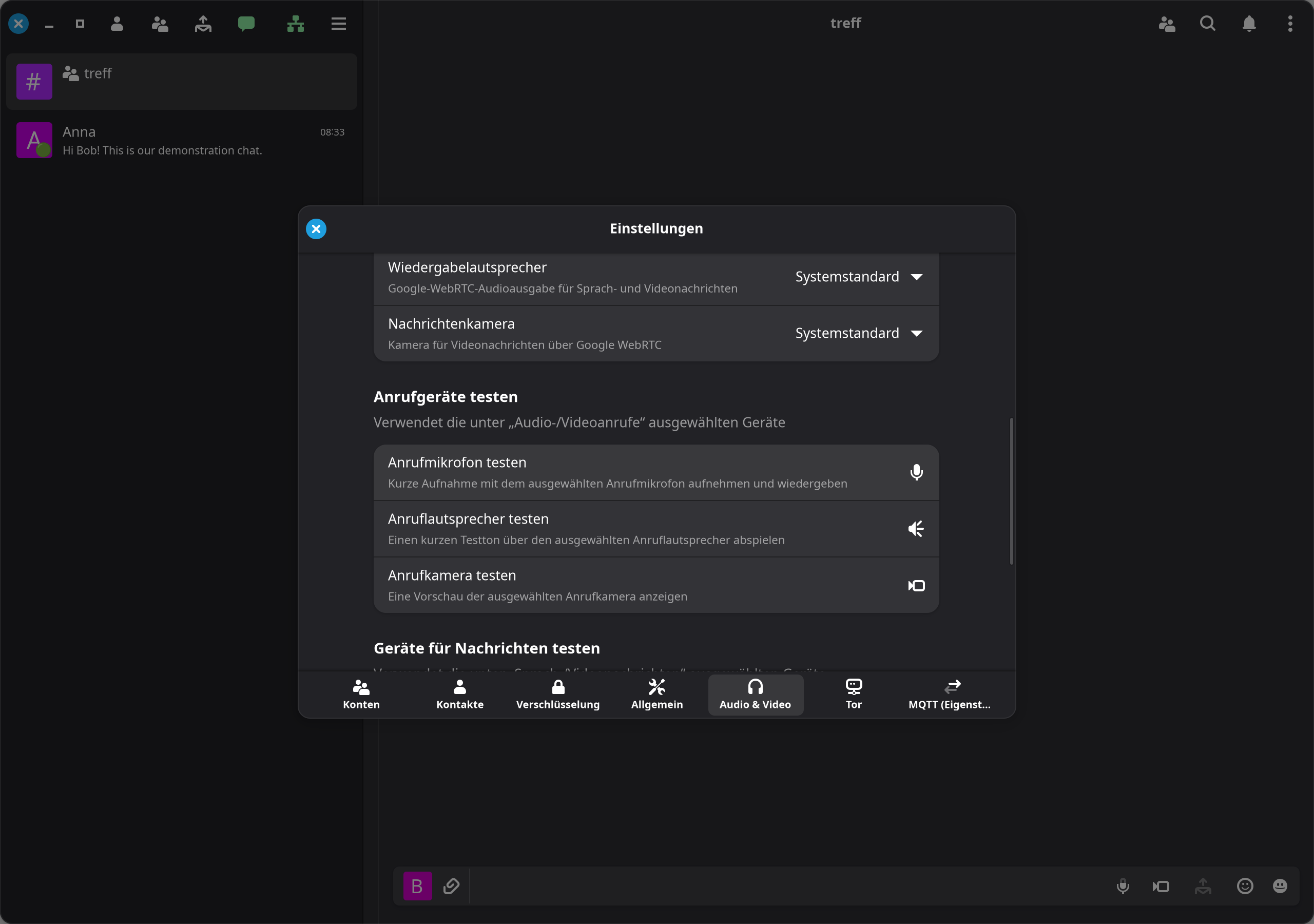Click camera icon for Anrufkamera testen
This screenshot has height=924, width=1314.
916,585
